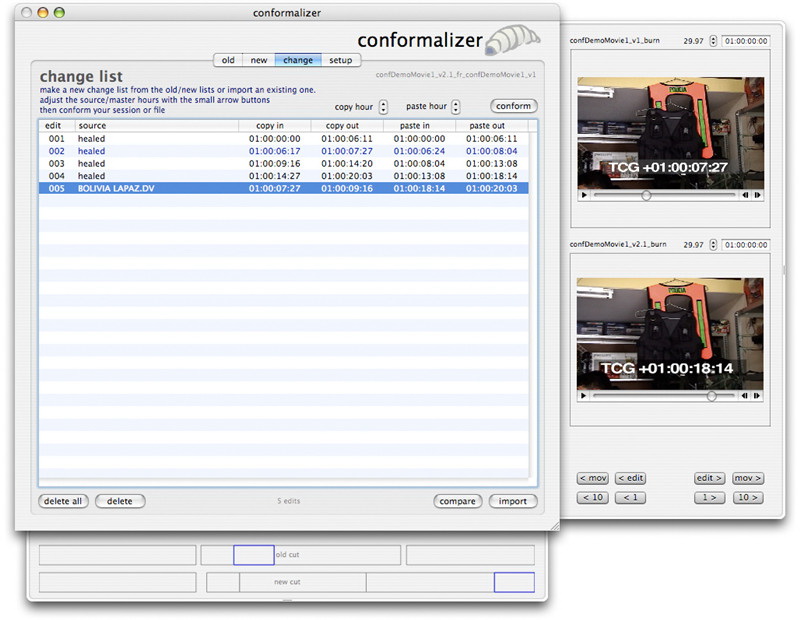Click the import button
The width and height of the screenshot is (800, 620).
(512, 501)
